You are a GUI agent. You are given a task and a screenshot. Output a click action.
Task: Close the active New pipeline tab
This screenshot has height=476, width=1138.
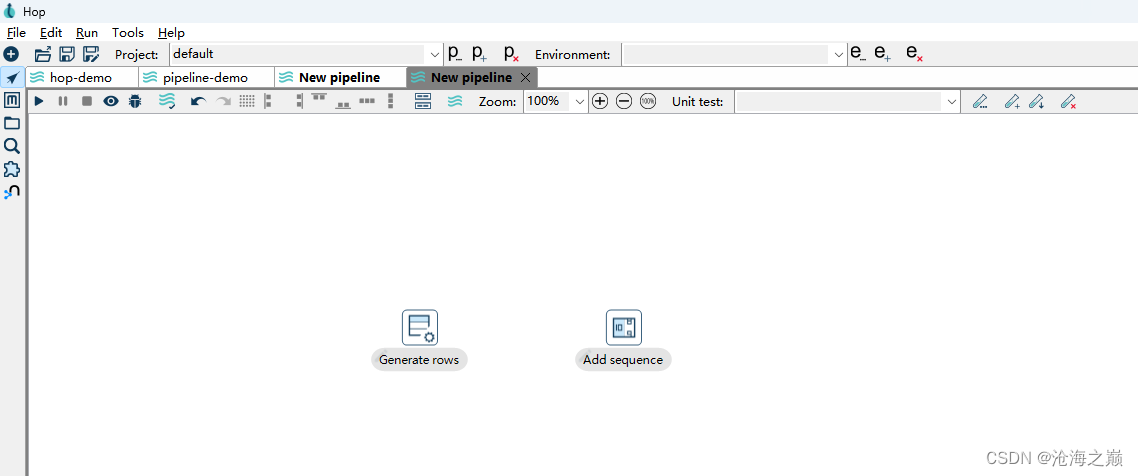(x=526, y=78)
